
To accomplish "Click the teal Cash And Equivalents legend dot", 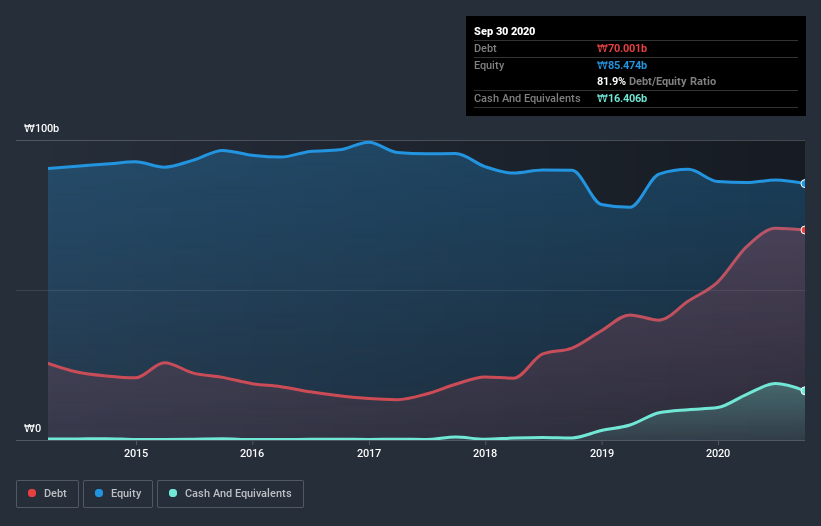I will 173,493.
